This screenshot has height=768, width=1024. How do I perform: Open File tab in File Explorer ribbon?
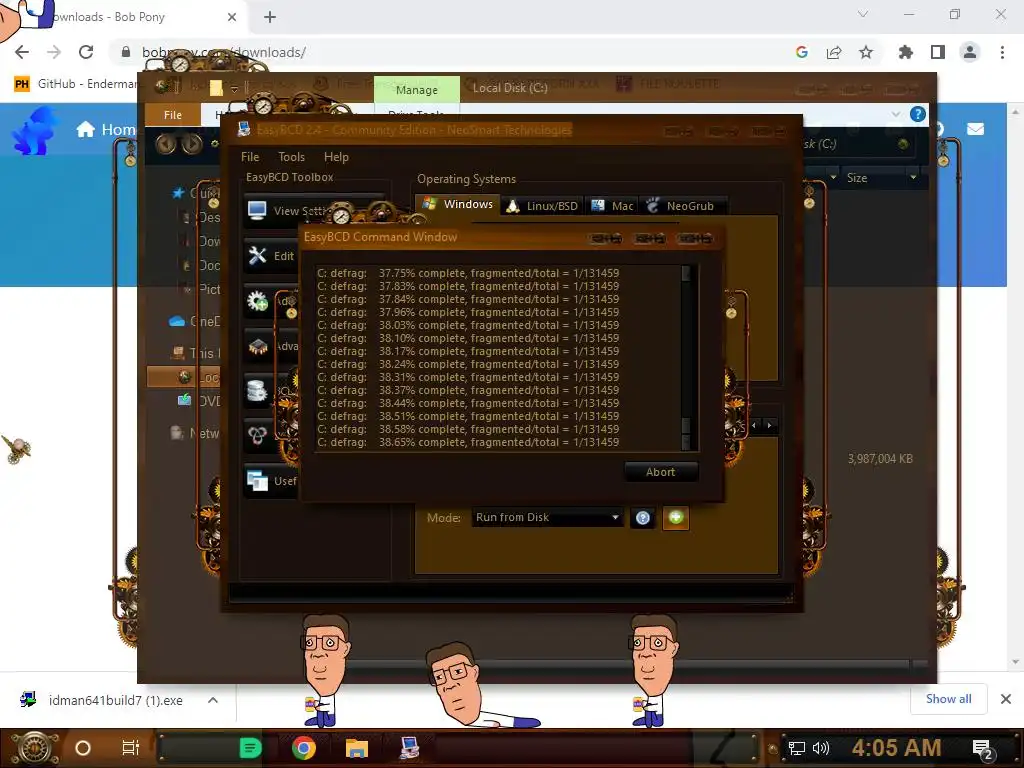[x=172, y=115]
